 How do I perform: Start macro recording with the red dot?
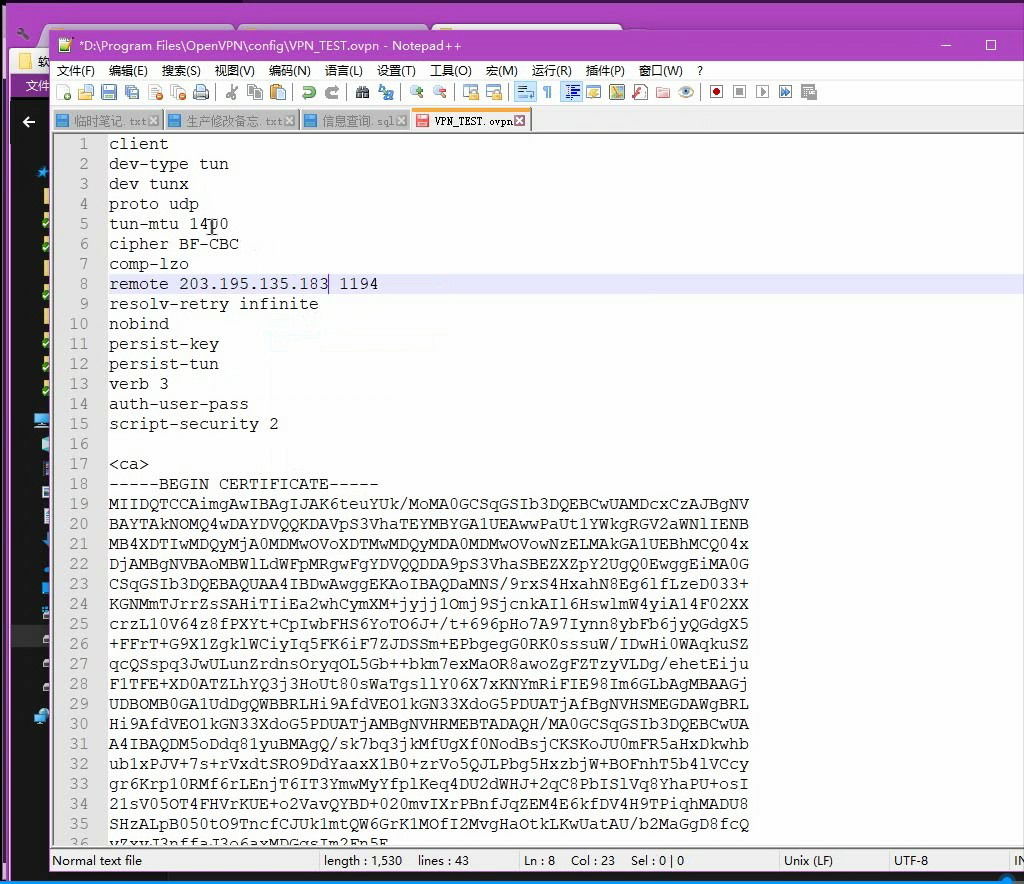pyautogui.click(x=716, y=92)
